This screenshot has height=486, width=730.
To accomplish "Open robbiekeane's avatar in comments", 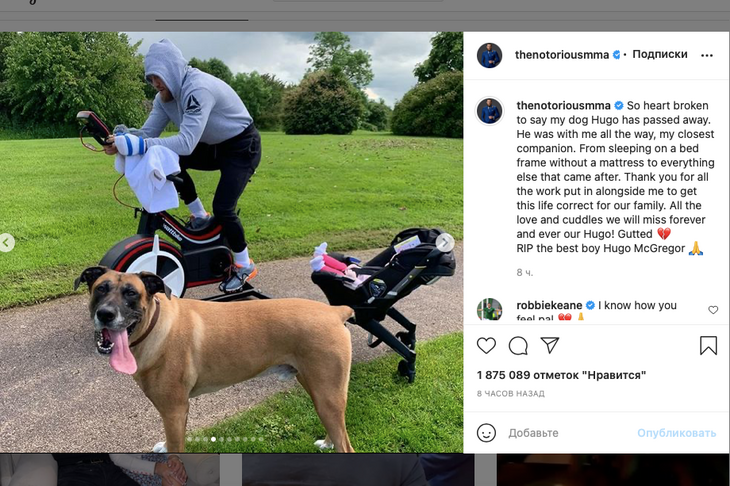I will pos(489,310).
